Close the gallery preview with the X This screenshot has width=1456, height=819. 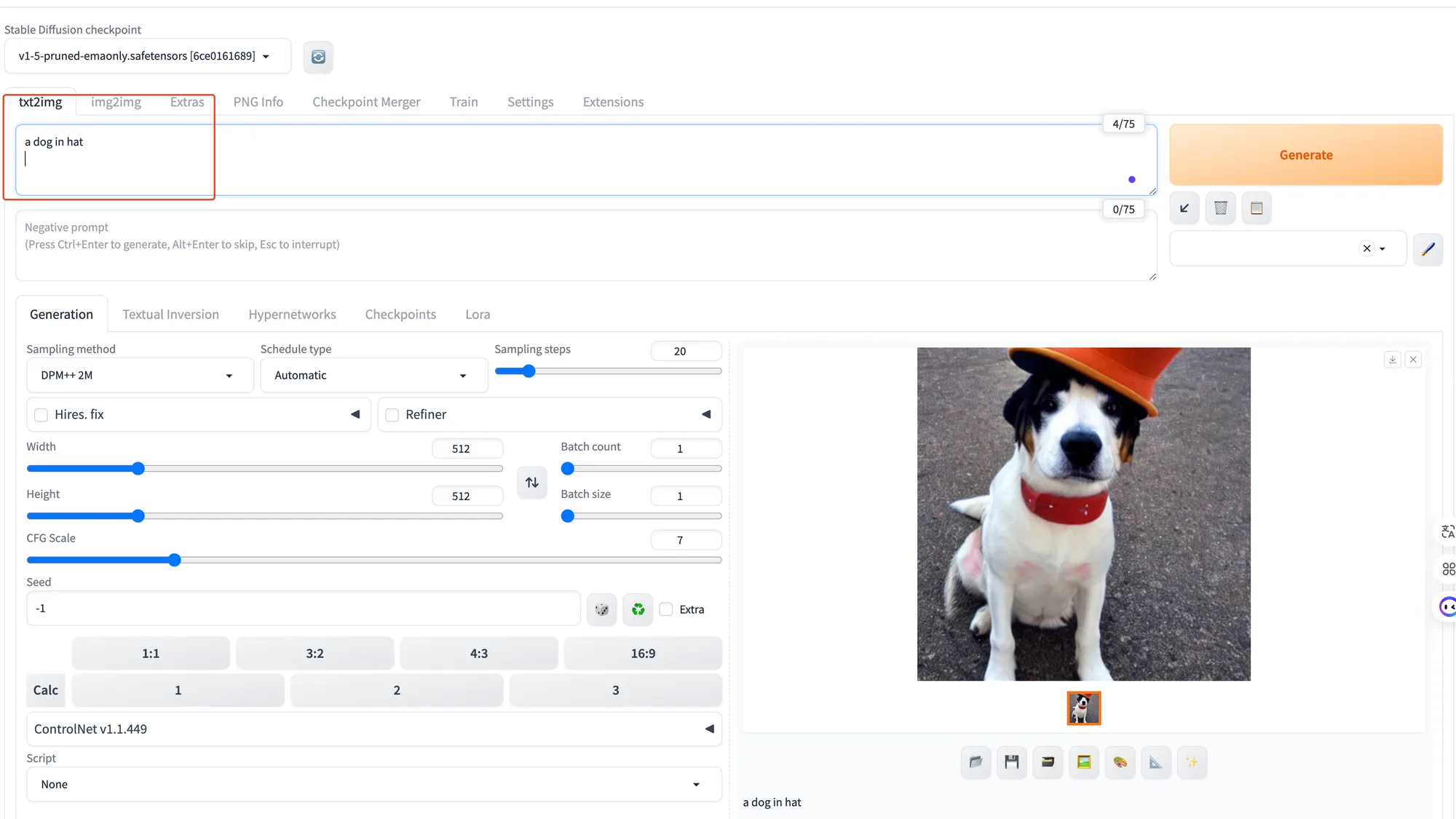(x=1413, y=360)
